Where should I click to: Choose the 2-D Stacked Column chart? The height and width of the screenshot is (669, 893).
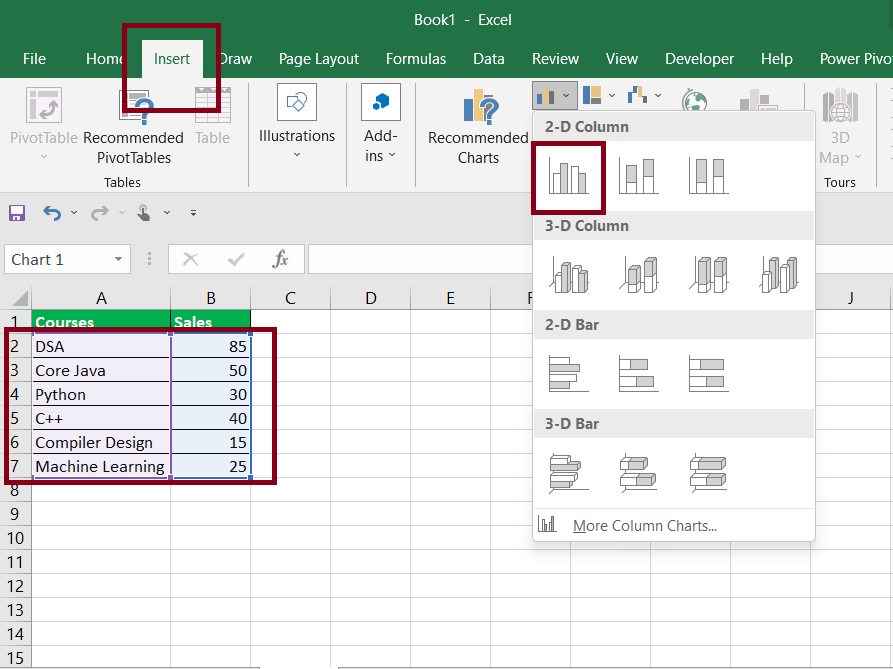(x=638, y=177)
